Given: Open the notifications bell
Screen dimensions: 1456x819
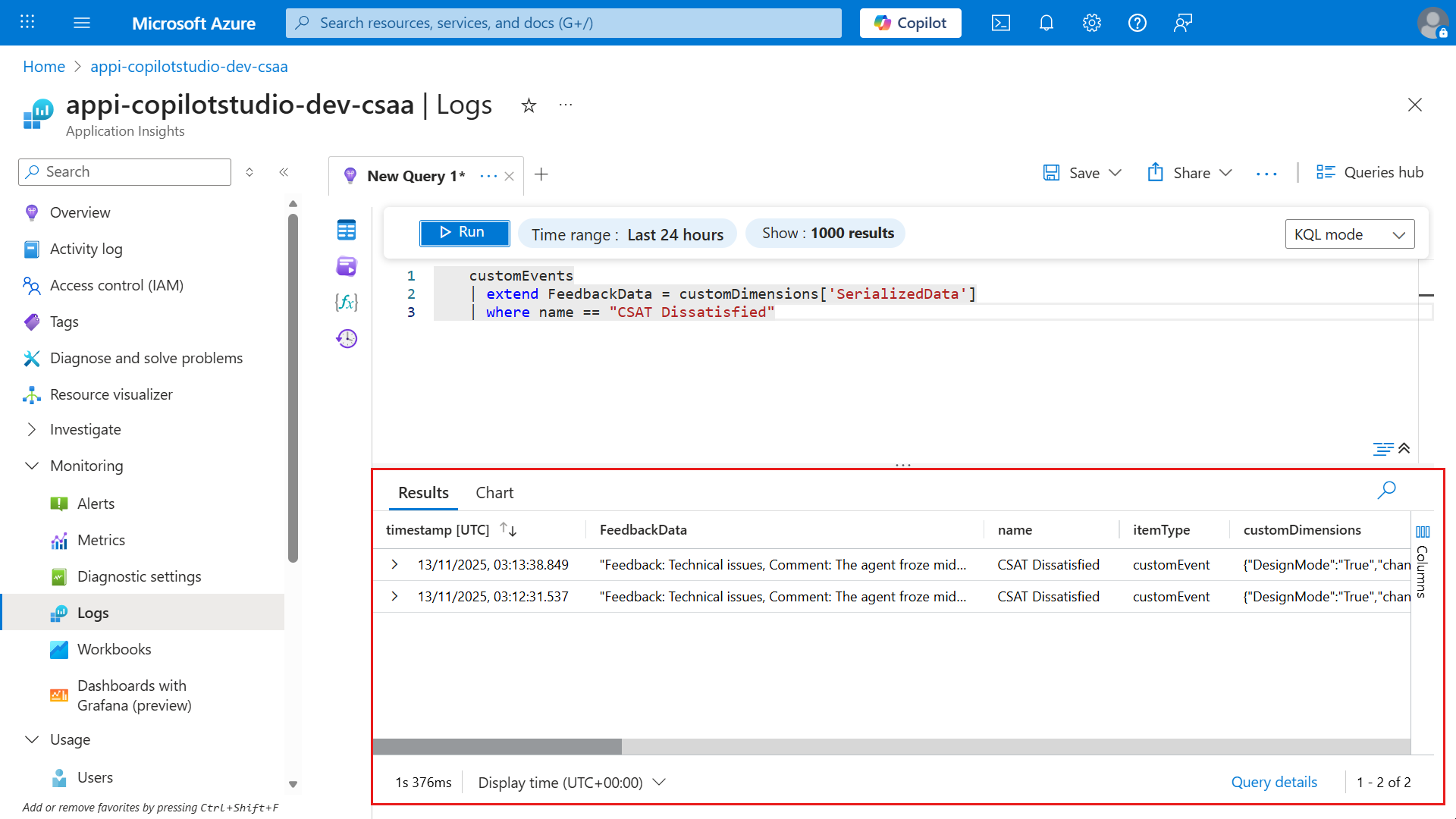Looking at the screenshot, I should click(1046, 23).
